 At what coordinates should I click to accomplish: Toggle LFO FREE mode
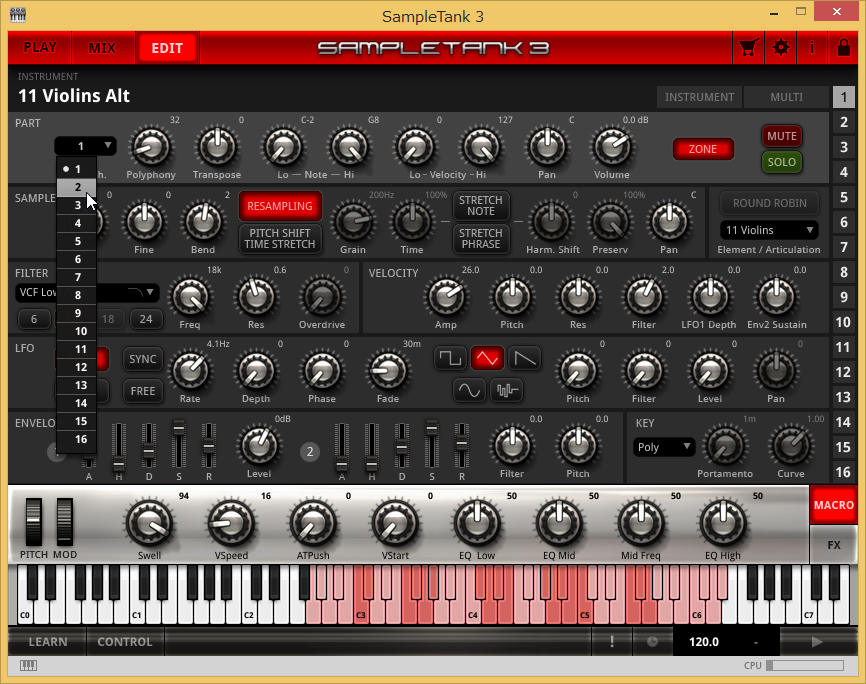142,391
